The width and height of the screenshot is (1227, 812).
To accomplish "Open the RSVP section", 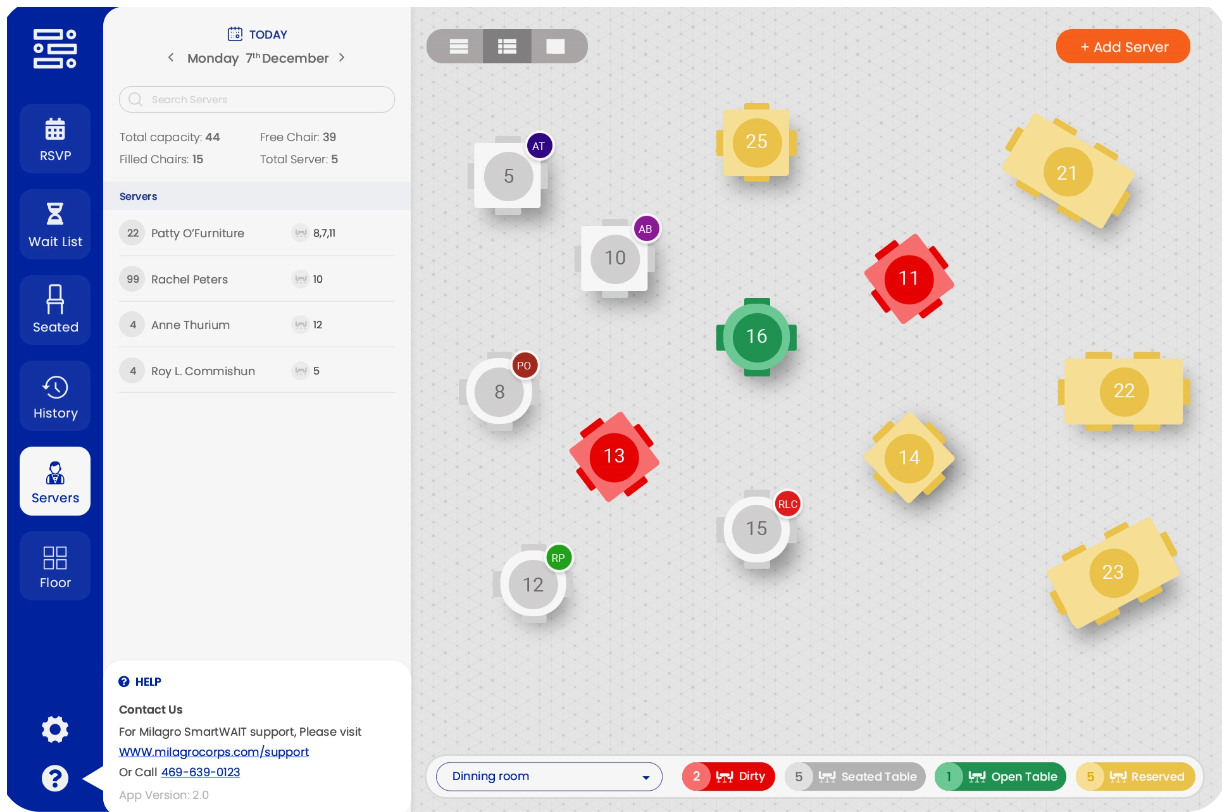I will tap(55, 139).
